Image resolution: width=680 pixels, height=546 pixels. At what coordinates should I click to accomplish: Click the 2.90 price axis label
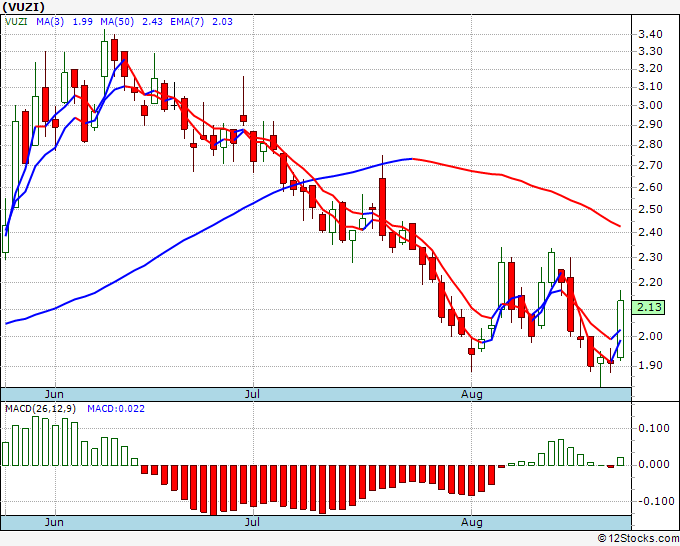650,124
